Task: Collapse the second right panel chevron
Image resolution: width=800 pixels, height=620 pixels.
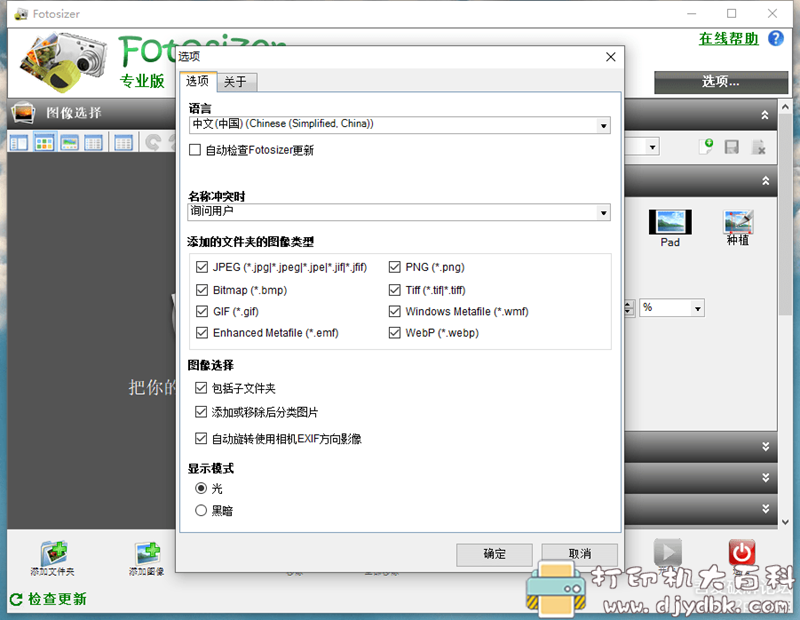Action: [x=765, y=181]
